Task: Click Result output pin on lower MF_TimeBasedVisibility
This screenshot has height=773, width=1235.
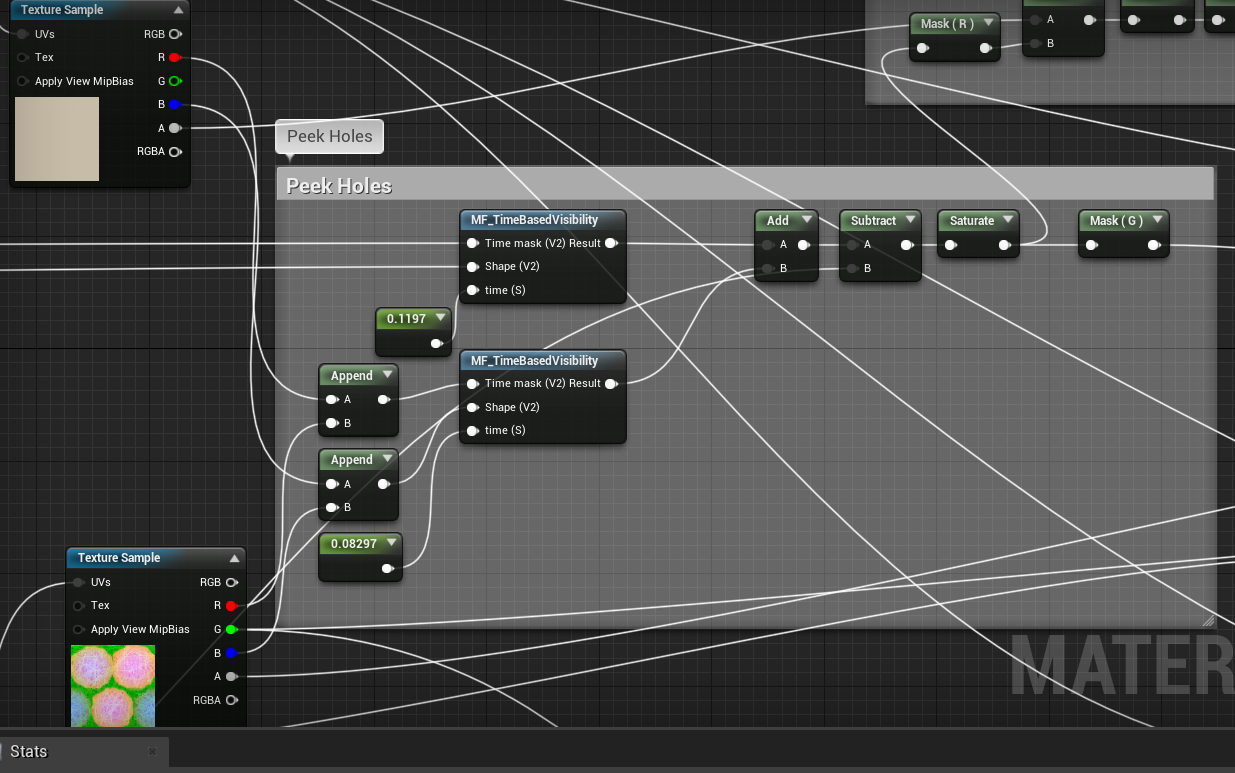Action: (x=612, y=383)
